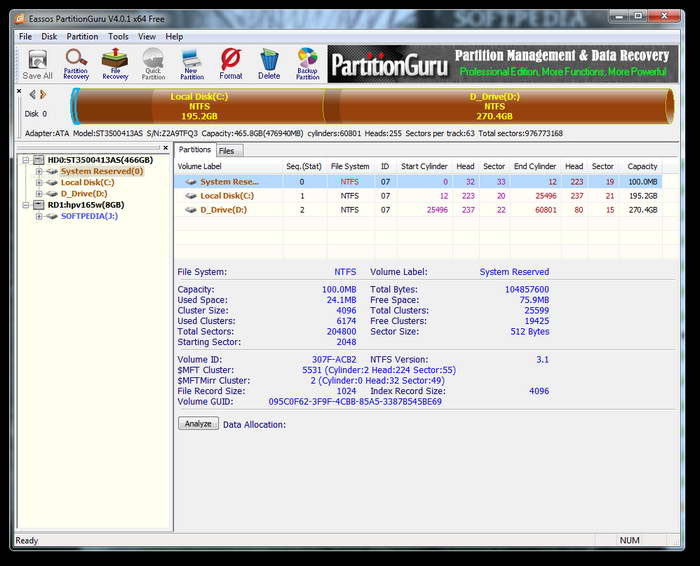This screenshot has height=566, width=700.
Task: Select Local Disk(C:) row in partition table
Action: coord(418,196)
